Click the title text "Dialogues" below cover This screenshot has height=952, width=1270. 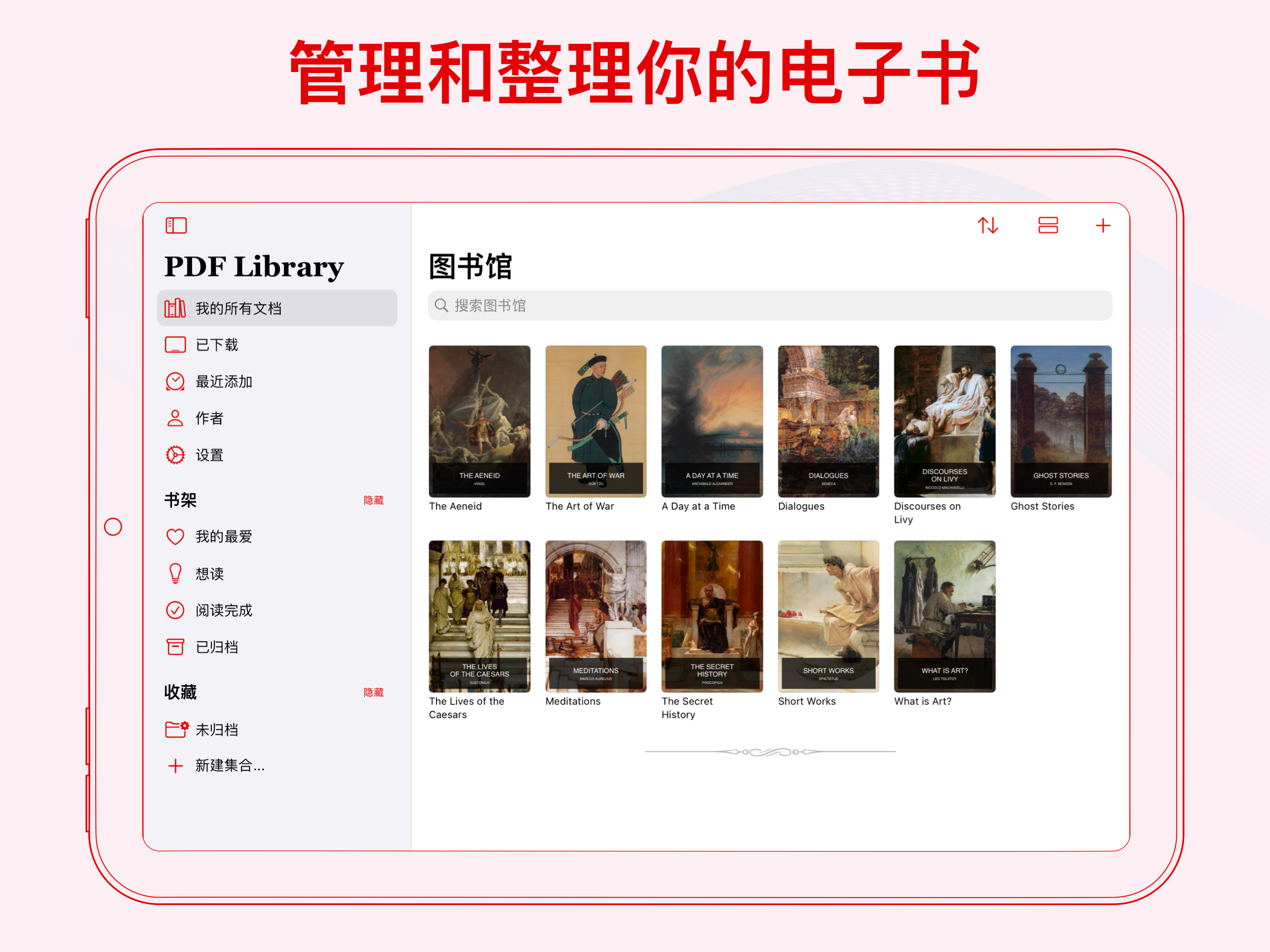(x=801, y=506)
